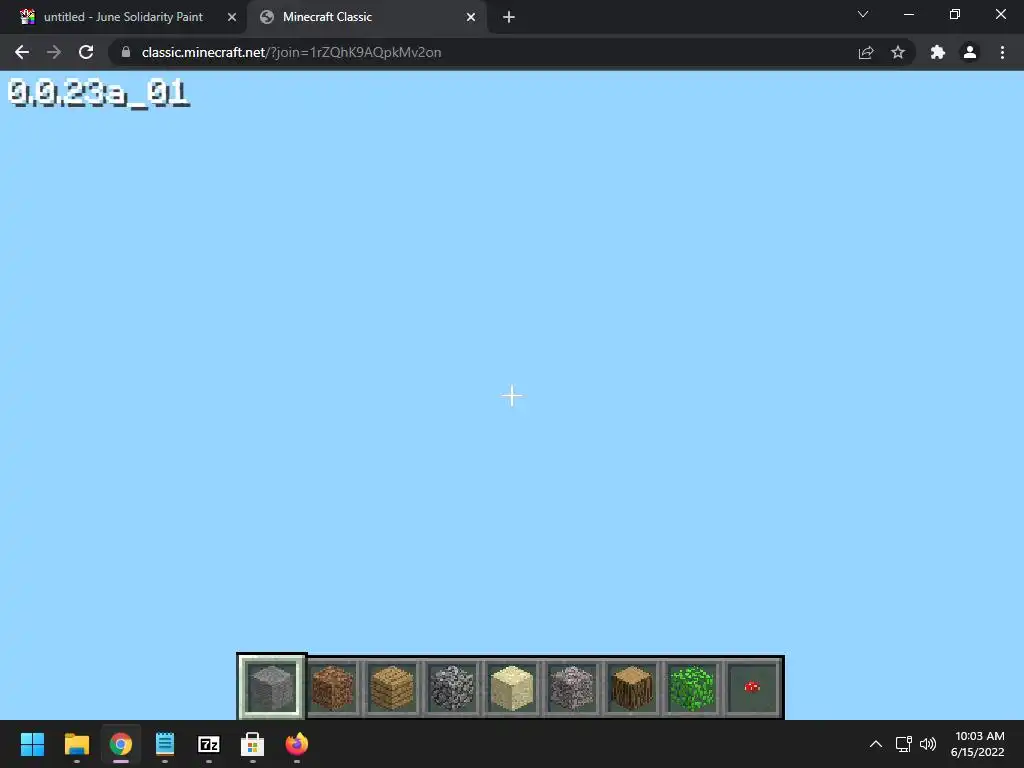Close the June Solidarity Paint tab

click(232, 17)
